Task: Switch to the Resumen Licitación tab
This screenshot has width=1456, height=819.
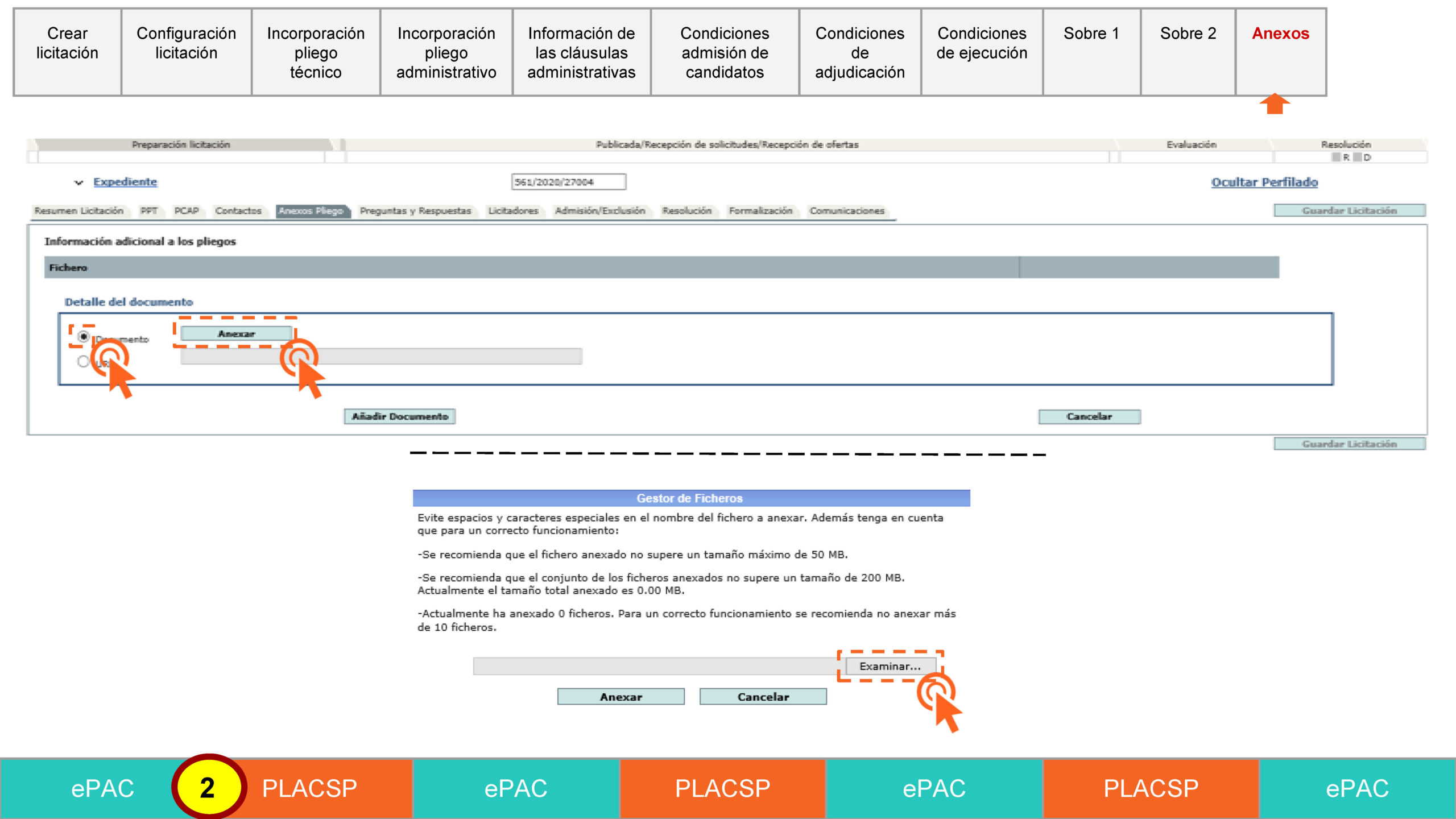Action: 79,211
